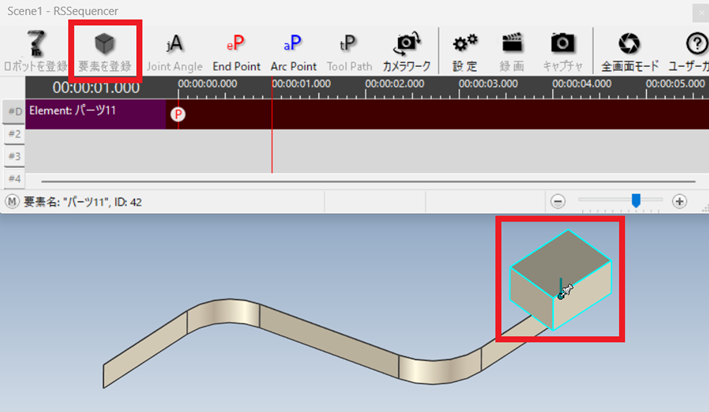The height and width of the screenshot is (412, 709).
Task: Toggle the M mode indicator in status bar
Action: (x=12, y=201)
